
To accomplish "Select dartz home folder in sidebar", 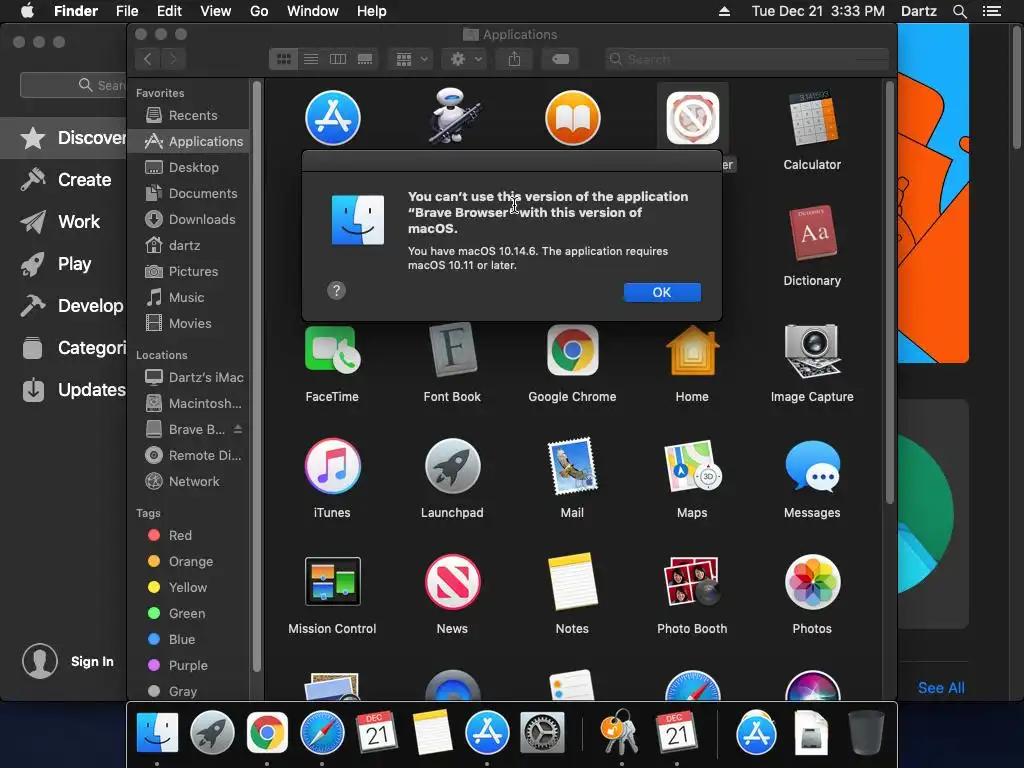I will click(x=188, y=246).
